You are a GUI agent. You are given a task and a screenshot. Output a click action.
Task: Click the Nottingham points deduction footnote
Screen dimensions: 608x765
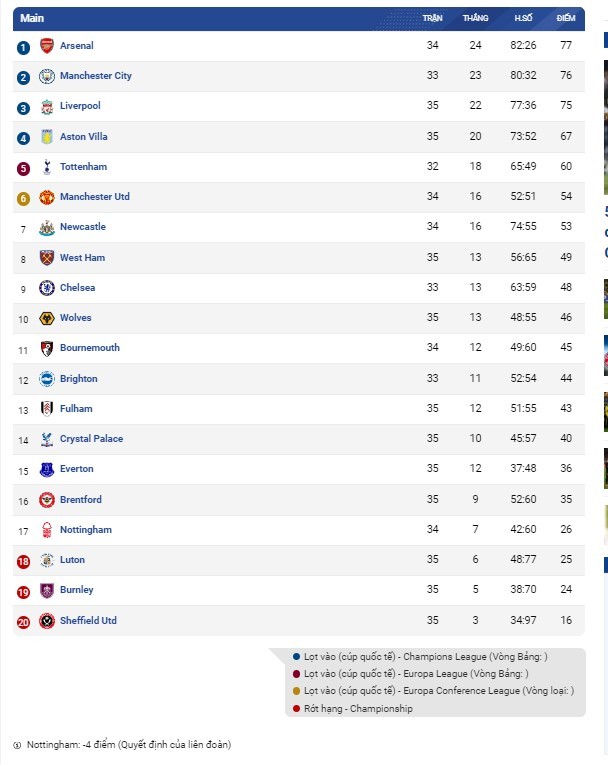click(122, 745)
